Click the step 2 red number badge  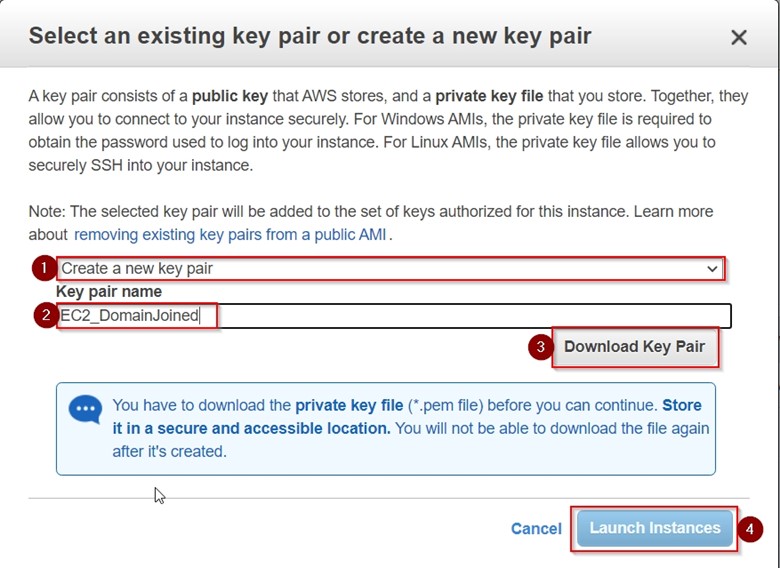point(44,315)
